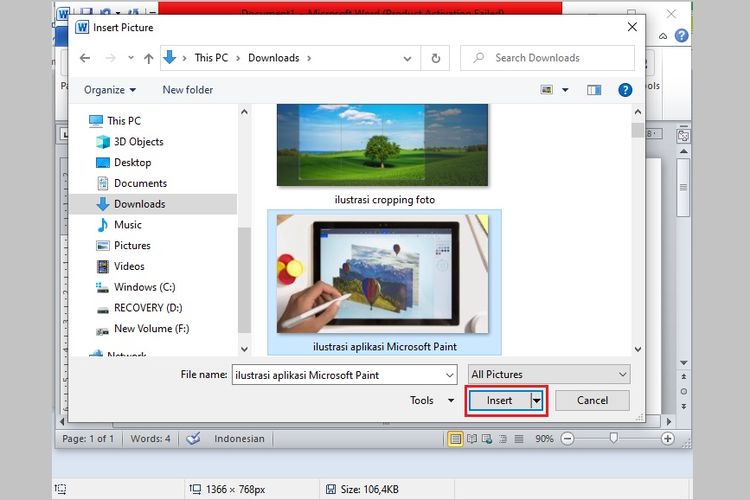Viewport: 750px width, 500px height.
Task: Refresh the Downloads folder listing
Action: (x=435, y=58)
